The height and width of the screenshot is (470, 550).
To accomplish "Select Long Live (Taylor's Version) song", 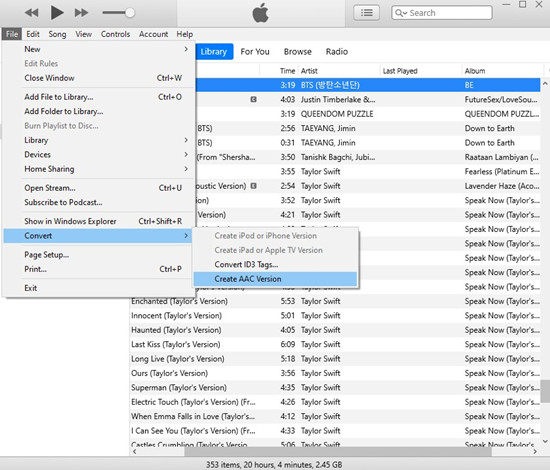I will coord(177,359).
